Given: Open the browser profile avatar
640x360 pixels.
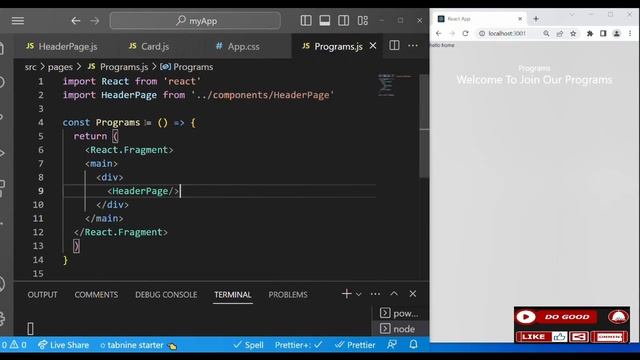Looking at the screenshot, I should (617, 33).
